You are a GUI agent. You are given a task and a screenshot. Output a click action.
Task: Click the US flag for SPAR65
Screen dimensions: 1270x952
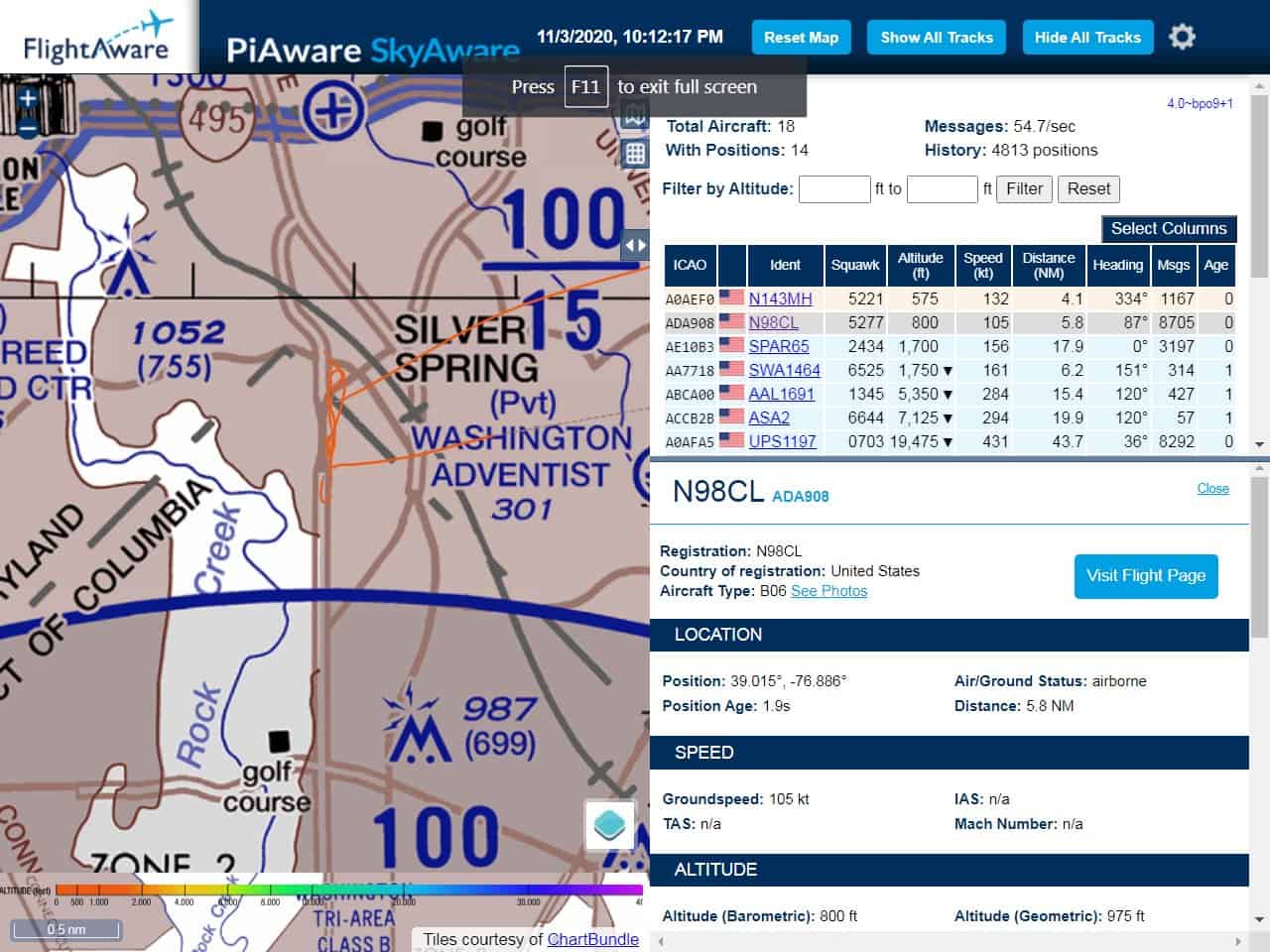731,345
